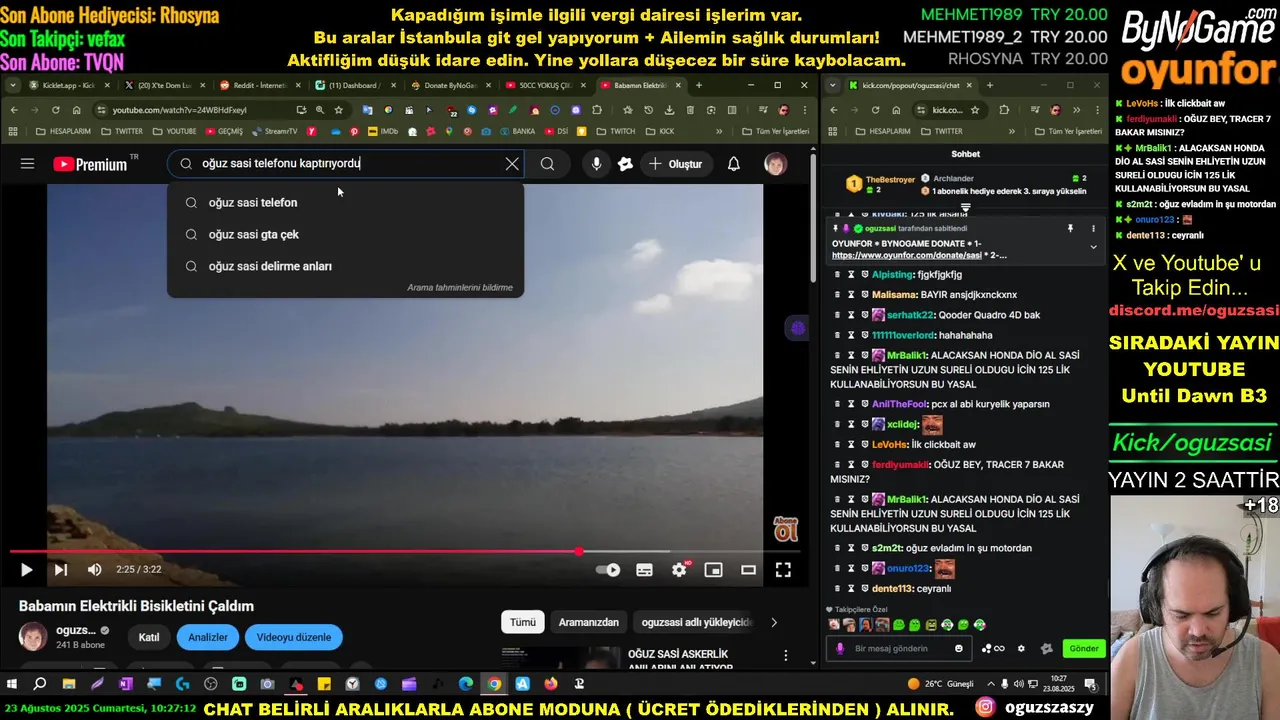Unpin the pinned chat message
Image resolution: width=1280 pixels, height=720 pixels.
[1070, 229]
